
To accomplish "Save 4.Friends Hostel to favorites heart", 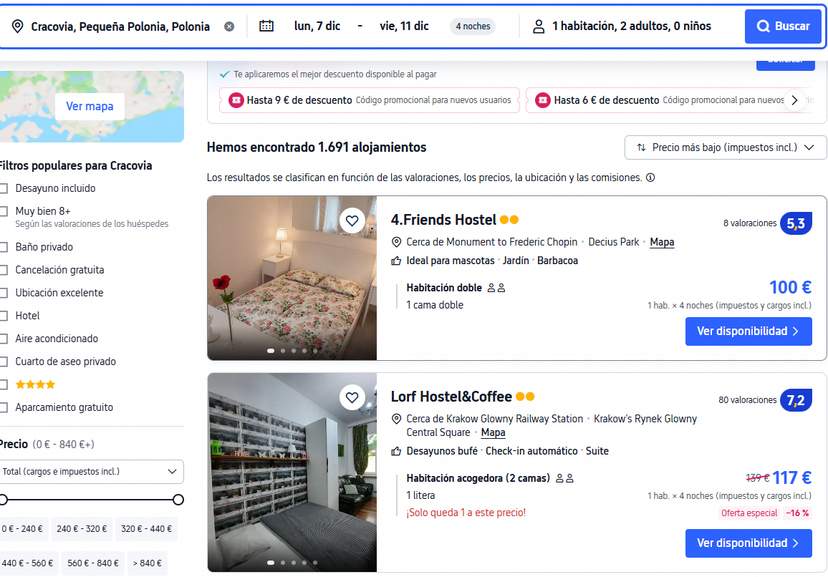I will pos(352,221).
